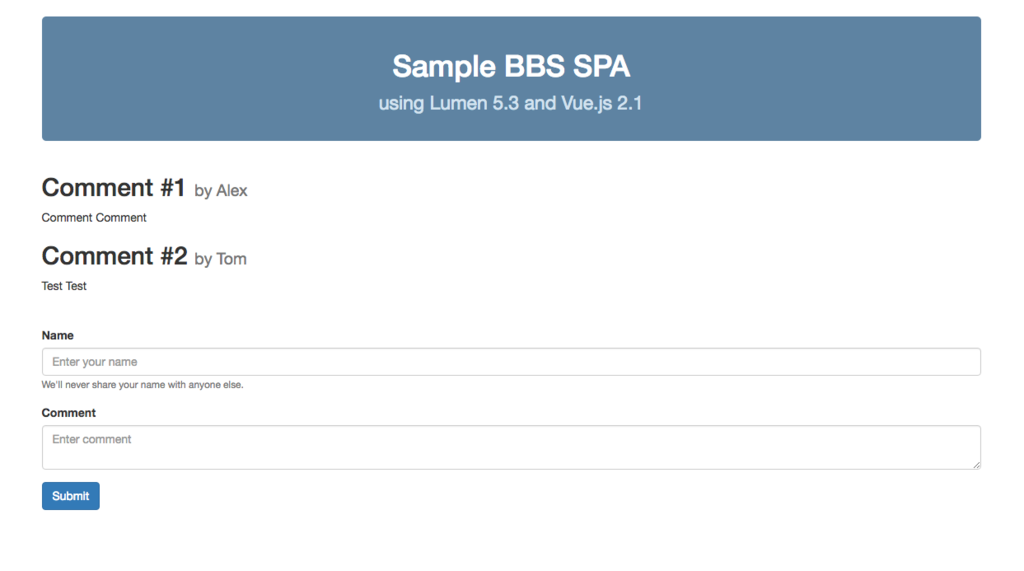1024x571 pixels.
Task: Click the 'Sample BBS SPA' header title
Action: coord(511,66)
